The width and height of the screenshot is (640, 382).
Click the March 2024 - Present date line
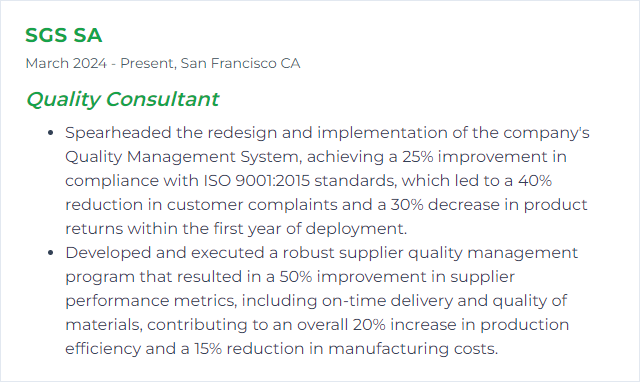click(x=100, y=63)
